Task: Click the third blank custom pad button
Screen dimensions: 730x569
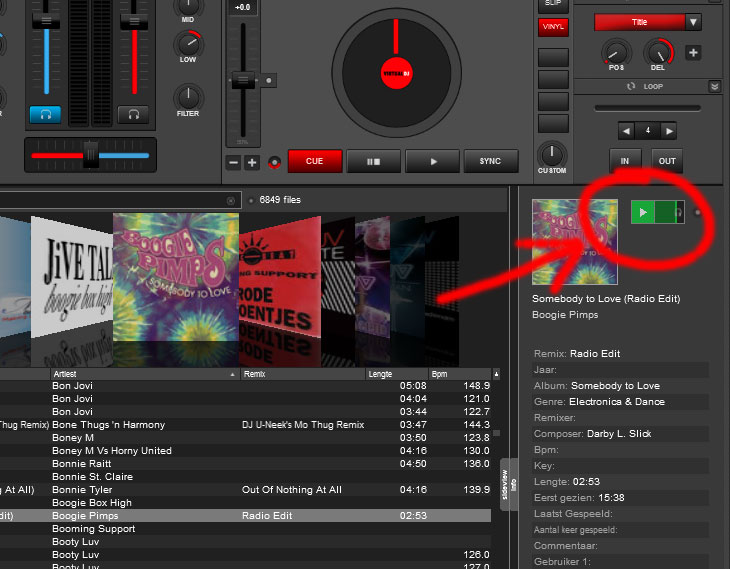Action: [553, 102]
